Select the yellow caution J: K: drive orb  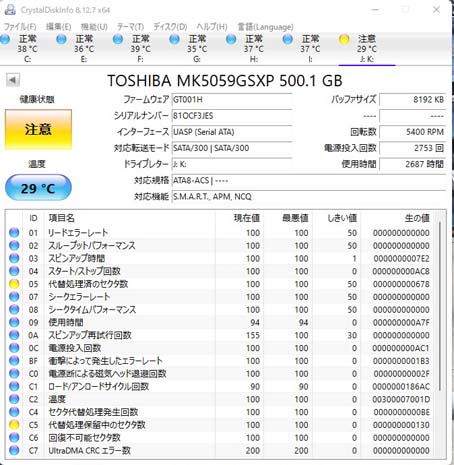344,39
